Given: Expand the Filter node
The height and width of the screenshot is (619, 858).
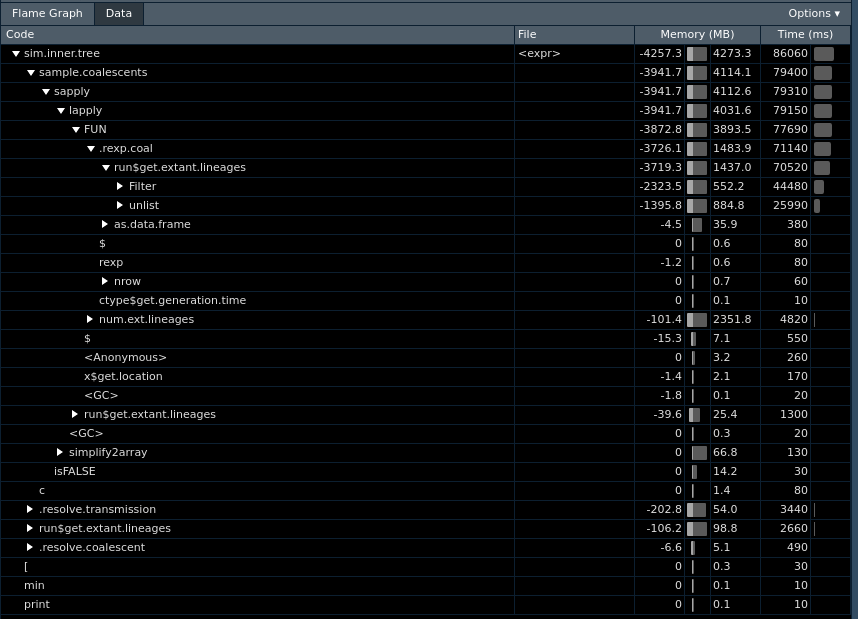Looking at the screenshot, I should [120, 187].
